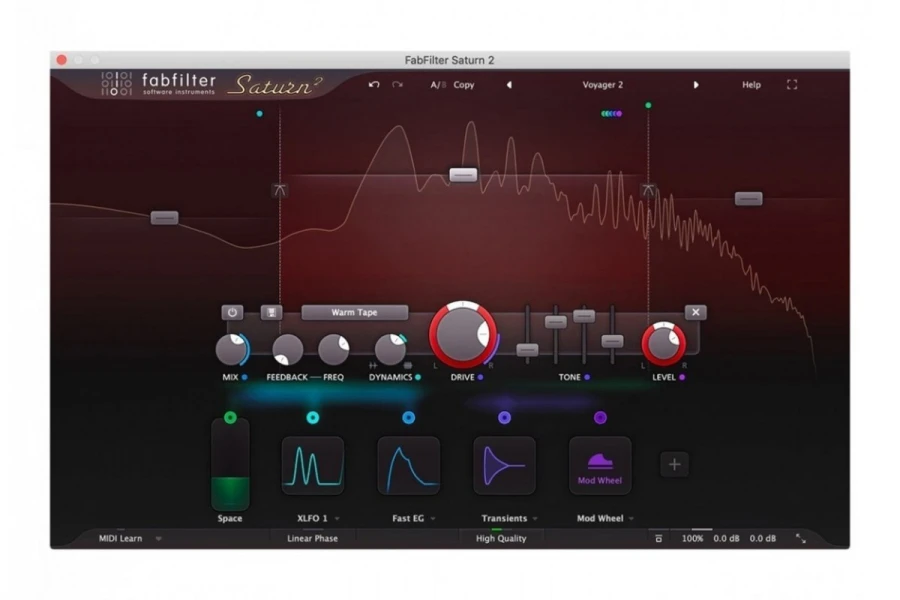The image size is (900, 600).
Task: Click the rightmost Tone slider handle
Action: click(612, 341)
